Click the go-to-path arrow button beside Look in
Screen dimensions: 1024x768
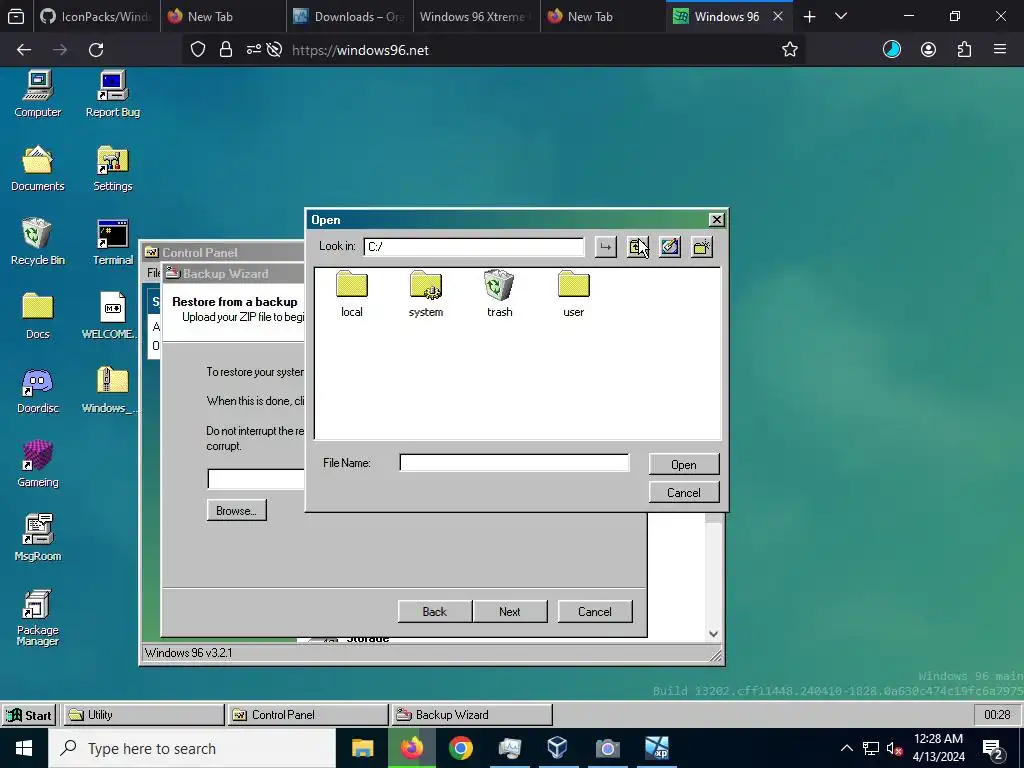(606, 247)
